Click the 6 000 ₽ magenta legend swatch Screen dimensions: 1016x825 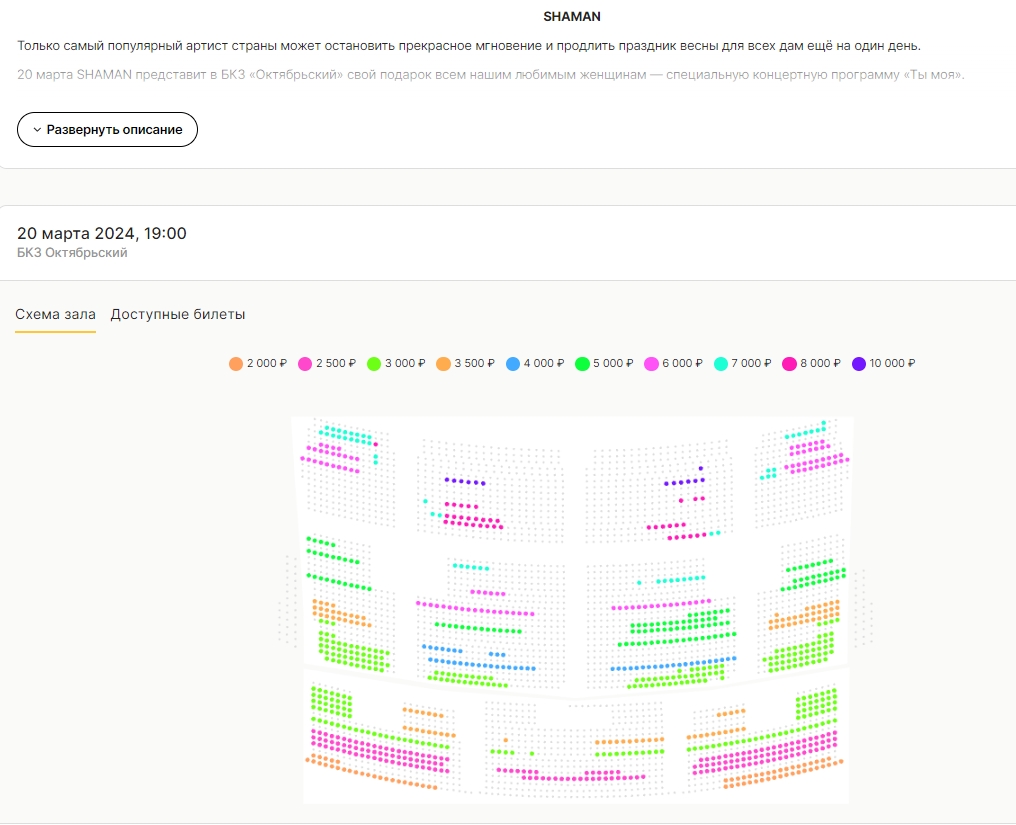651,364
